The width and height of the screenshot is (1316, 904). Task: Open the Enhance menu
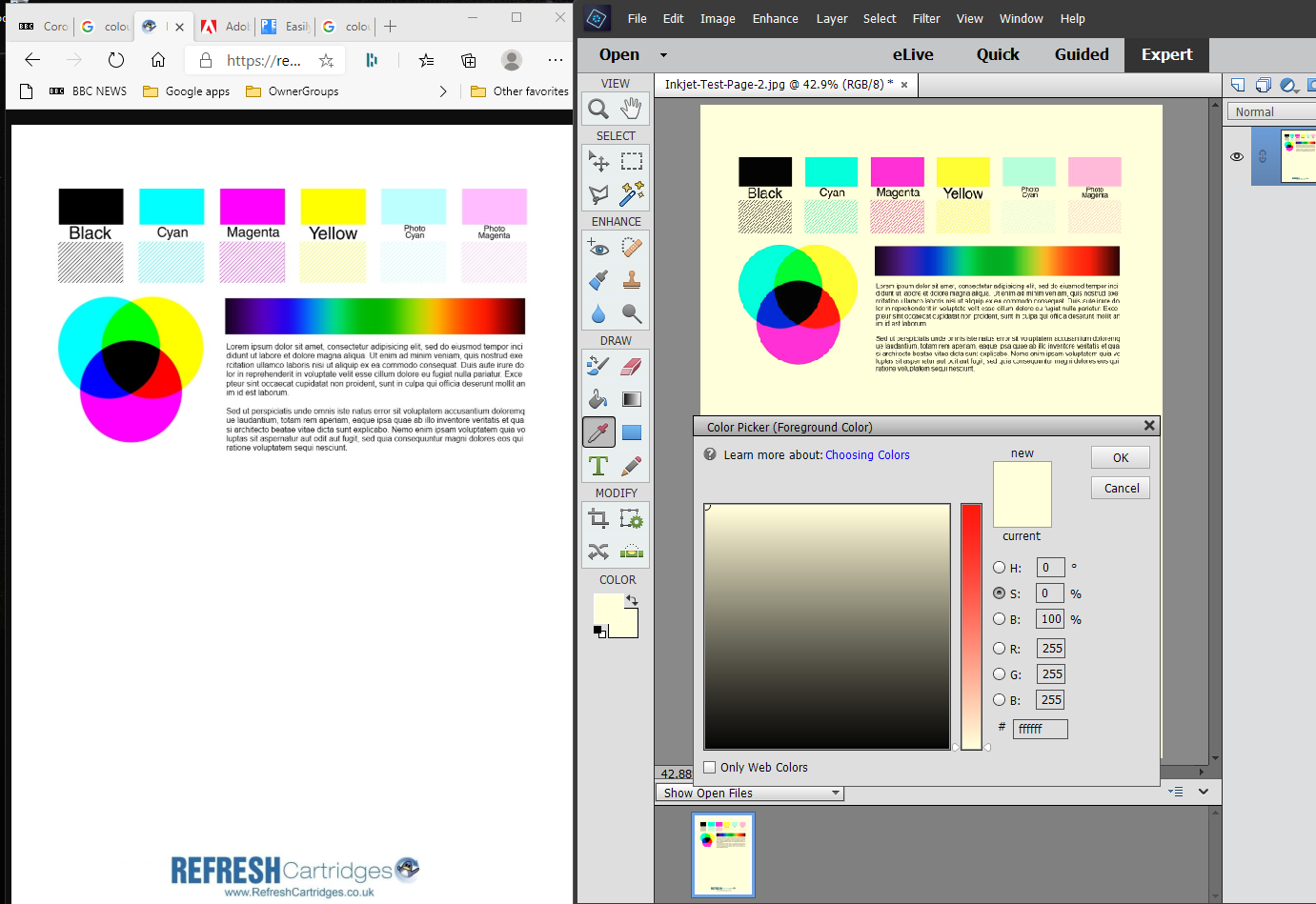click(775, 18)
